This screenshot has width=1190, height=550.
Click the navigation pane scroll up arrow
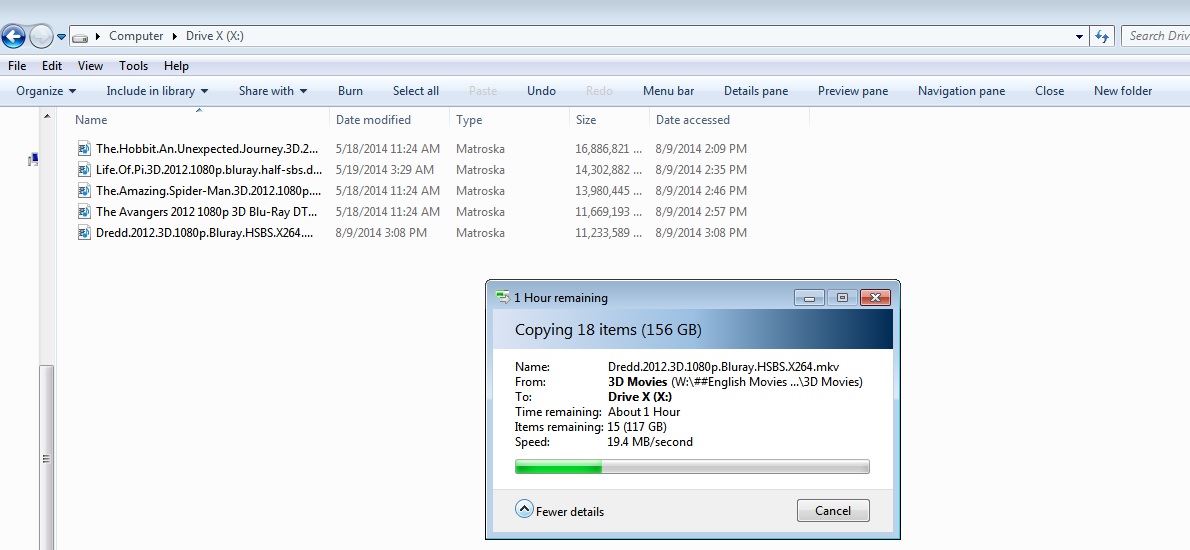pyautogui.click(x=47, y=116)
